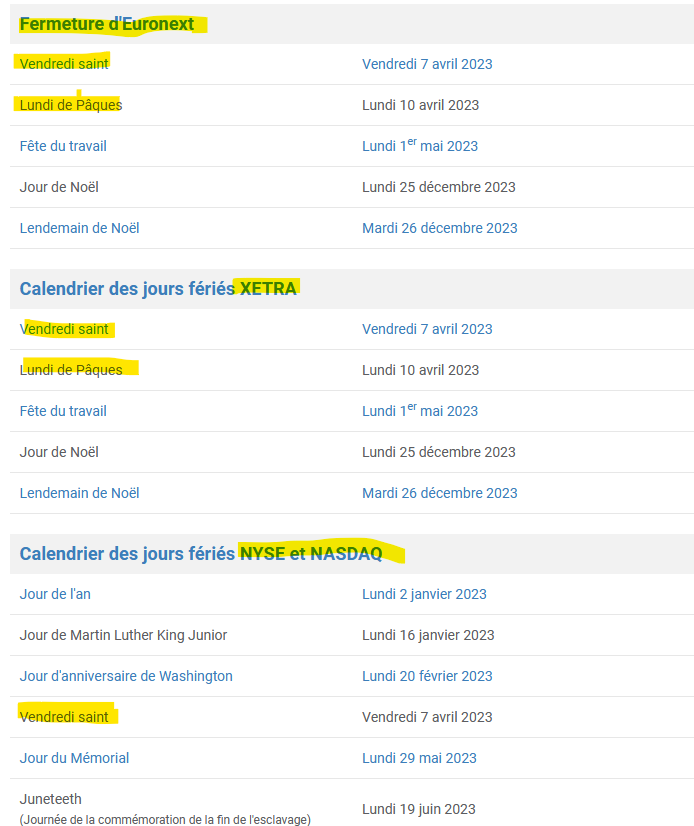The width and height of the screenshot is (694, 826).
Task: Click the 'Jour de l'an' row label
Action: point(55,594)
